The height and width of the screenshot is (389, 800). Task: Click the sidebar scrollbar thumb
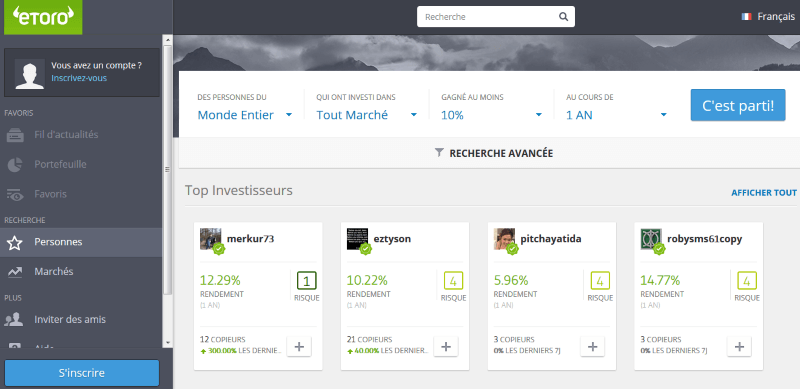pos(167,170)
